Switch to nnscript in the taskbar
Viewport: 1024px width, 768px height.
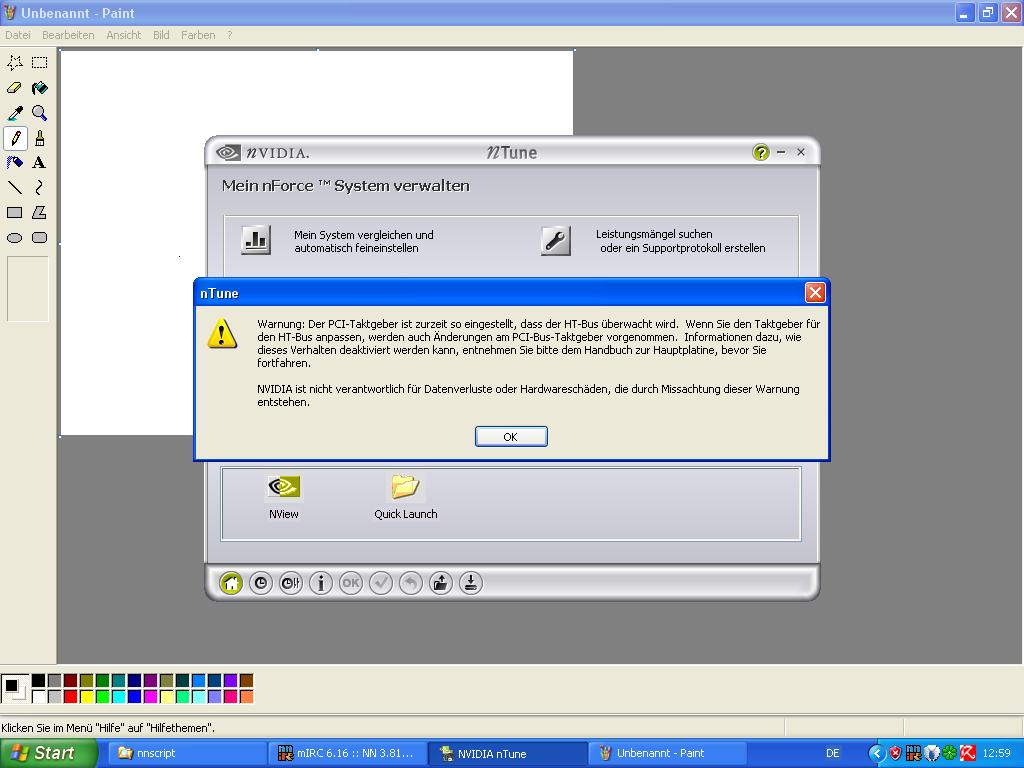pyautogui.click(x=185, y=753)
